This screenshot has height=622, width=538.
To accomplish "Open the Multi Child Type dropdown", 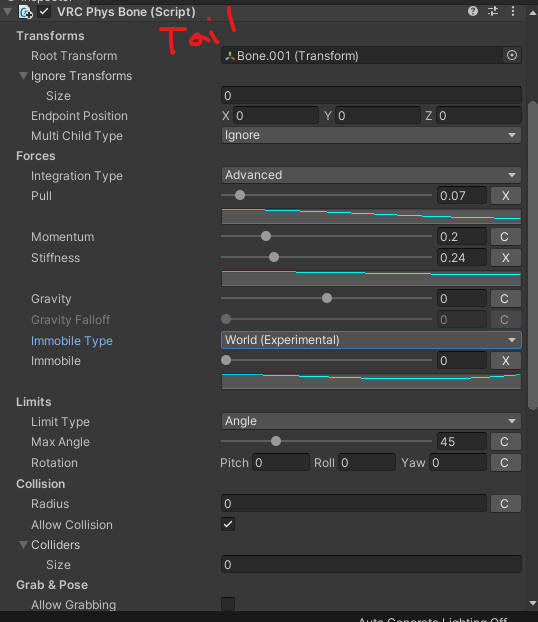I will (x=371, y=135).
